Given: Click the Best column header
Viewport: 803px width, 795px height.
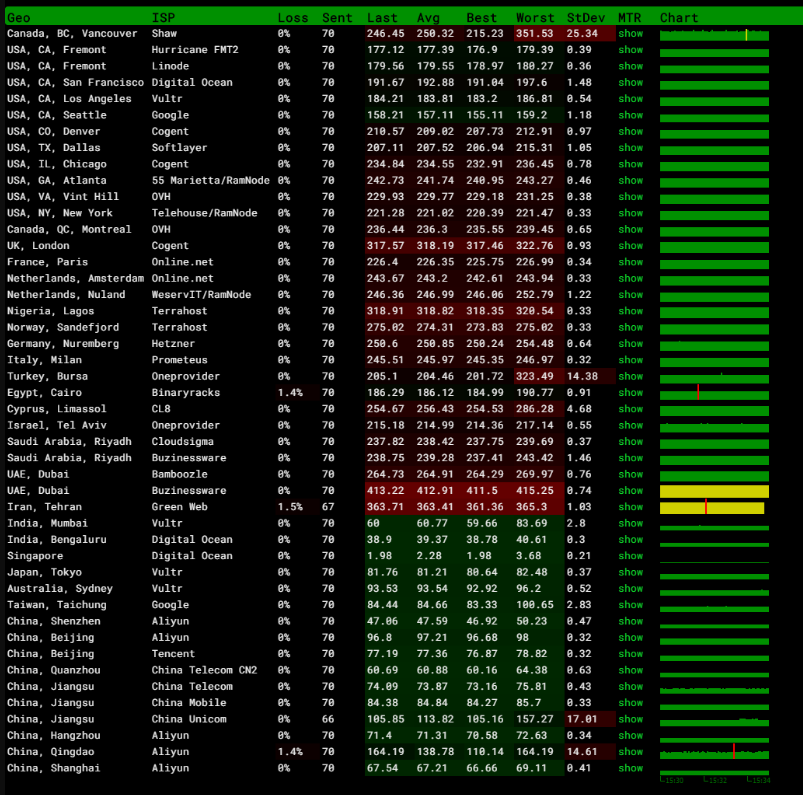Looking at the screenshot, I should (x=481, y=18).
